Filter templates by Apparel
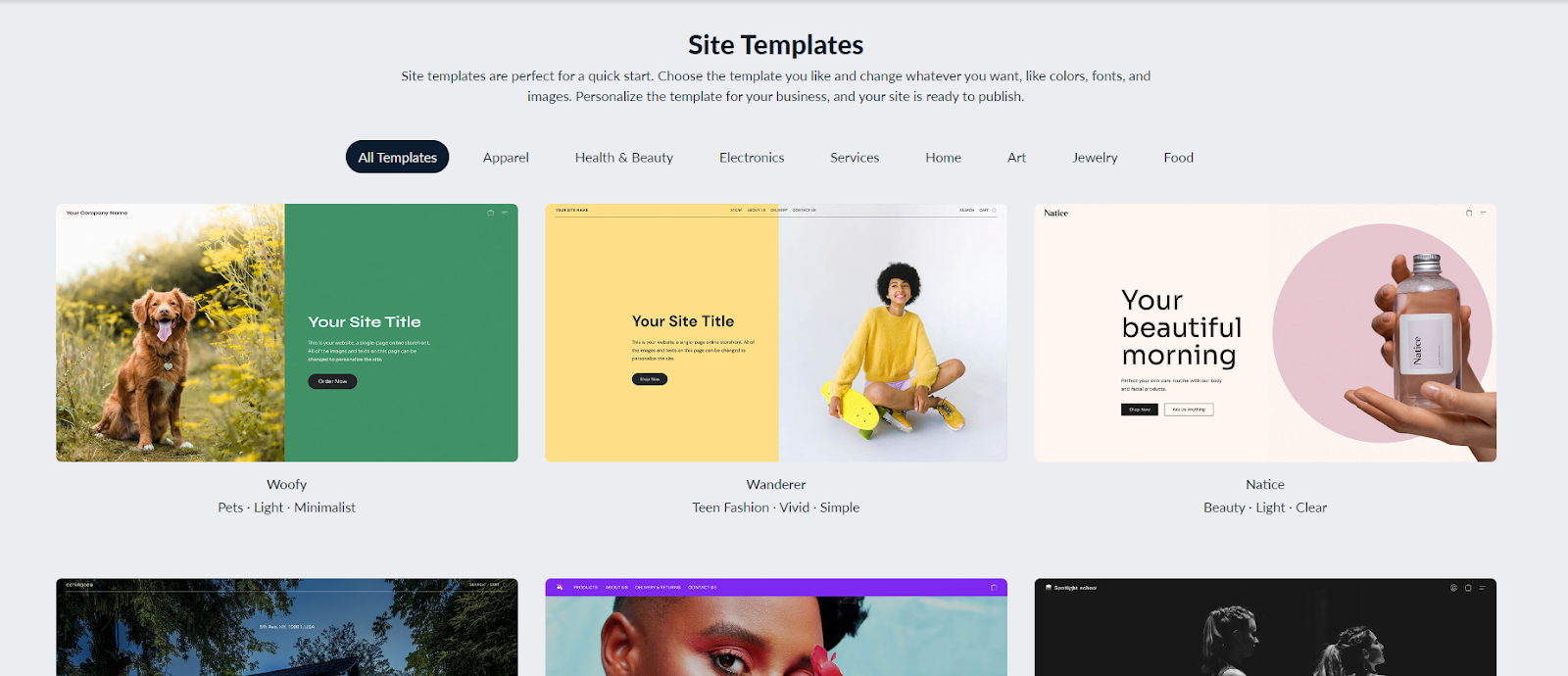The height and width of the screenshot is (676, 1568). pyautogui.click(x=506, y=158)
